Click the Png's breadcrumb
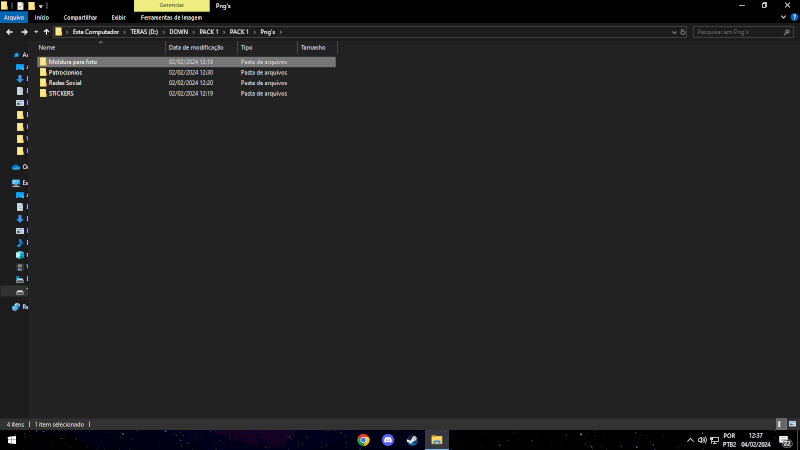Viewport: 800px width, 450px height. click(267, 32)
